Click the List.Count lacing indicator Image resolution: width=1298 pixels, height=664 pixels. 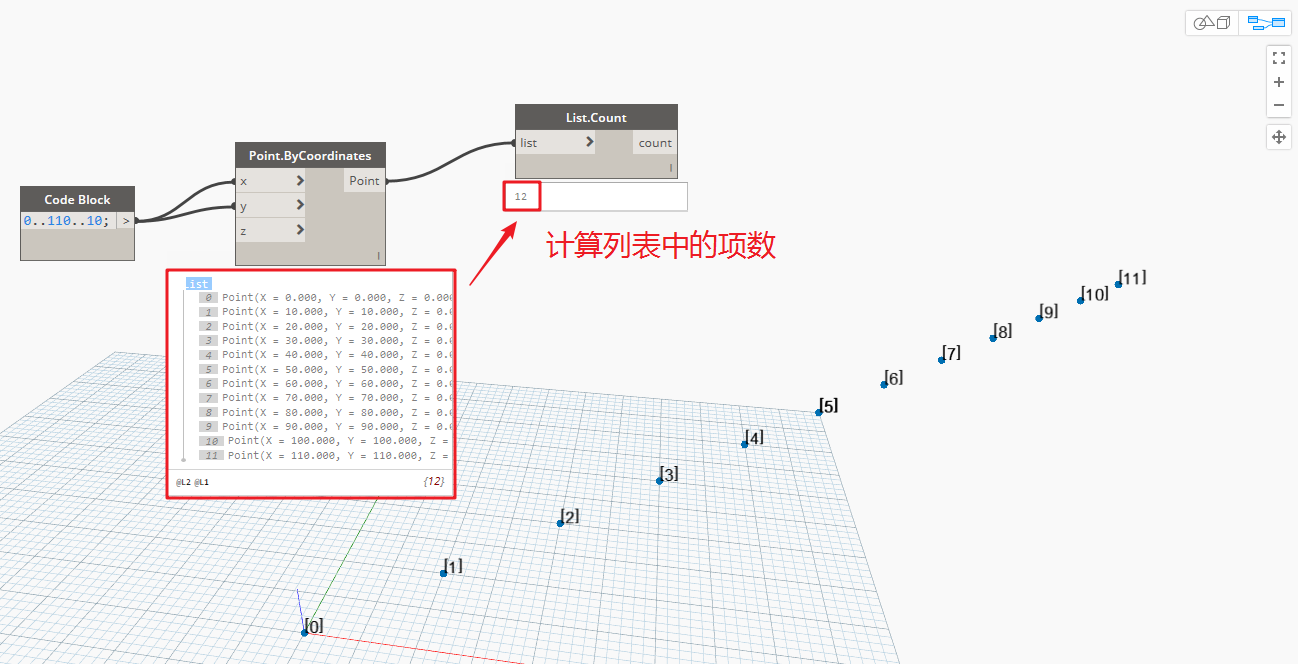pos(671,168)
